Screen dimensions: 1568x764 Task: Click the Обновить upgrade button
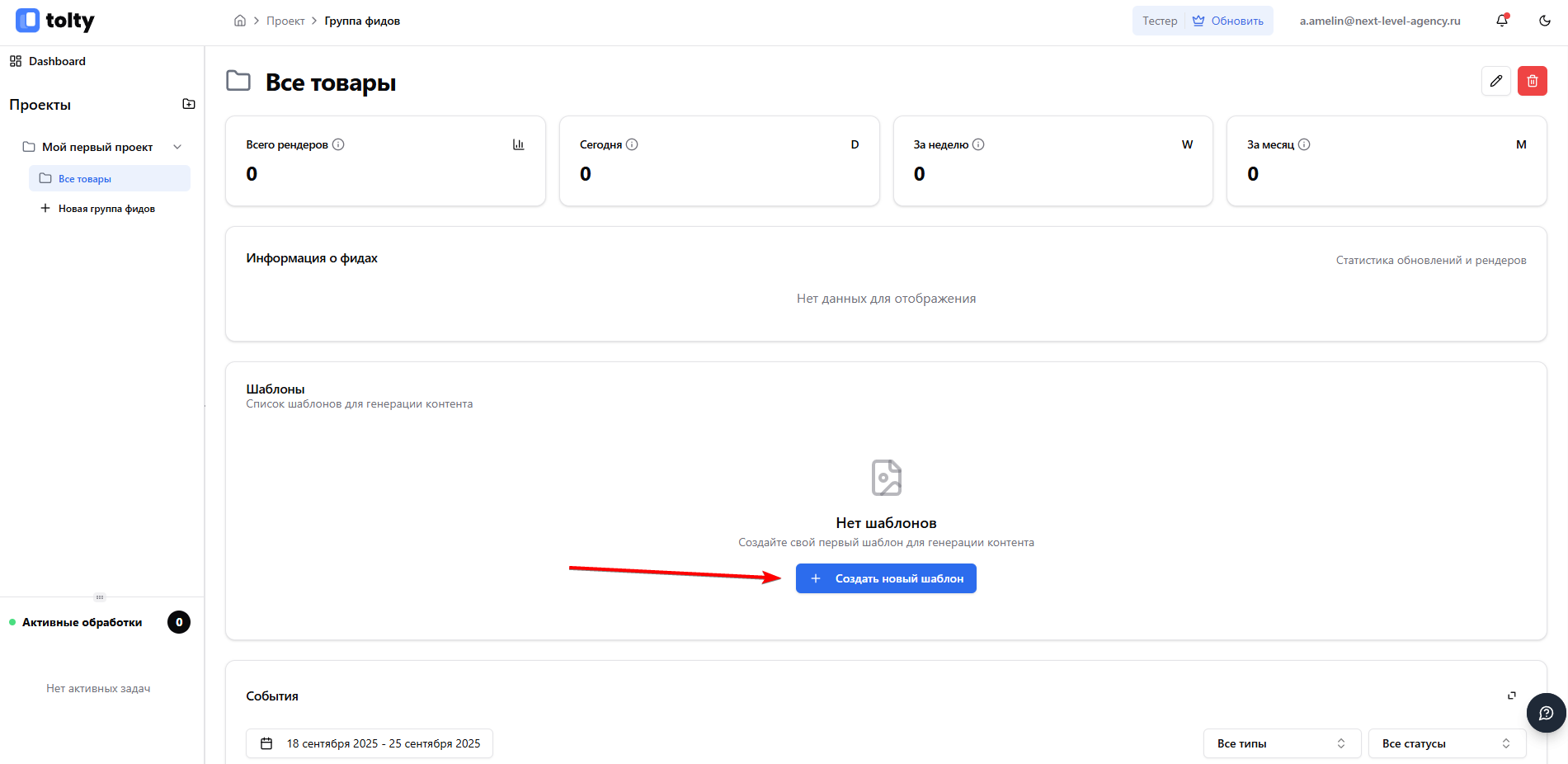tap(1228, 21)
